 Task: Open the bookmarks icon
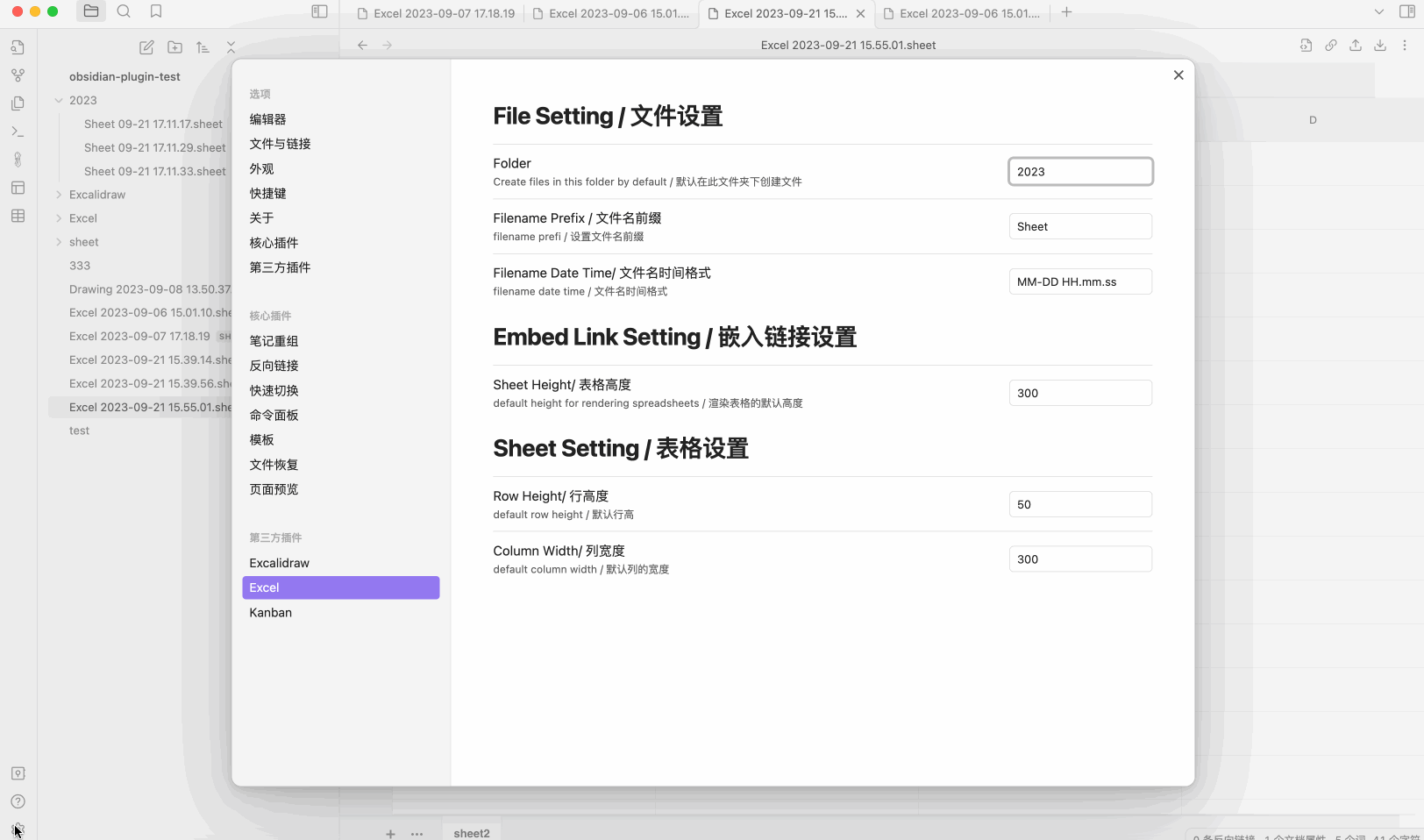pyautogui.click(x=156, y=11)
